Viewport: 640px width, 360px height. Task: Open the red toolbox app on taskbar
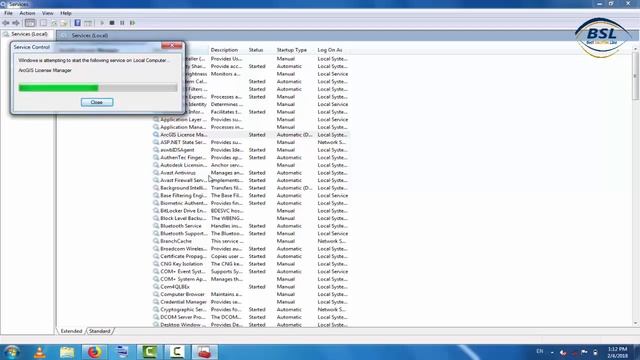click(204, 352)
